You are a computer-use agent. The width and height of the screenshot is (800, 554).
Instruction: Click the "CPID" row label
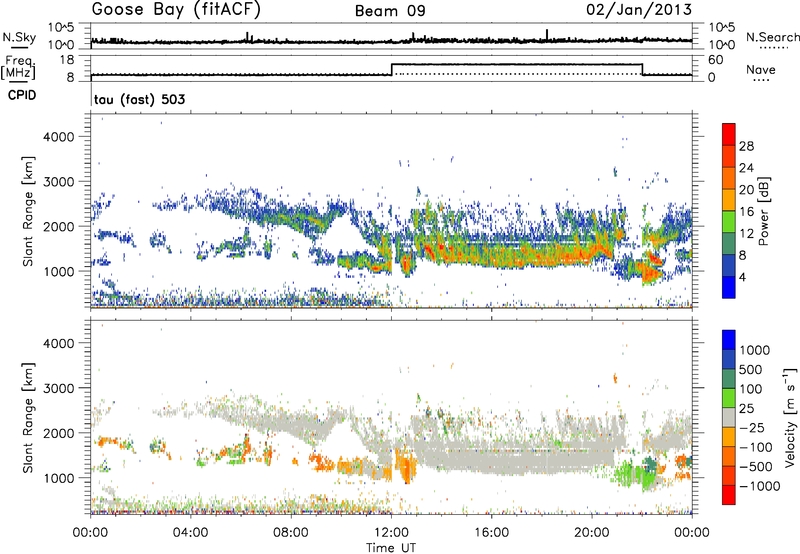click(x=22, y=95)
